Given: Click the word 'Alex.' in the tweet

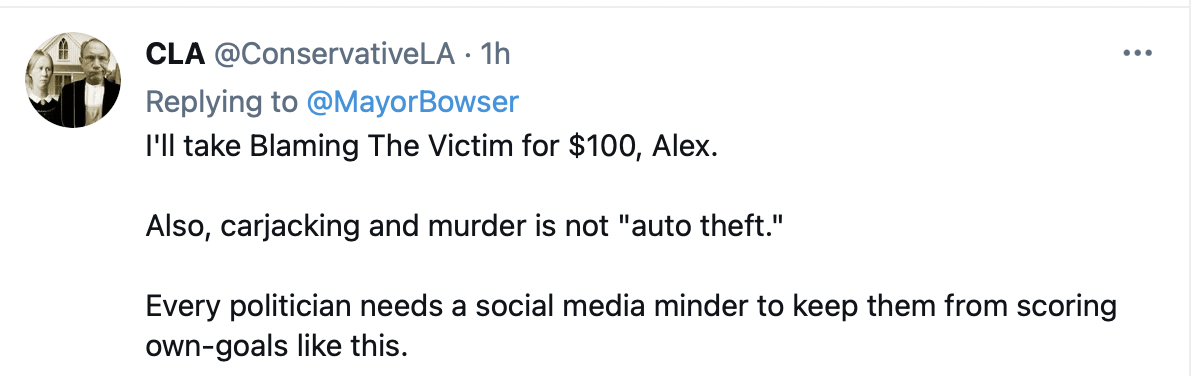Looking at the screenshot, I should pyautogui.click(x=685, y=146).
